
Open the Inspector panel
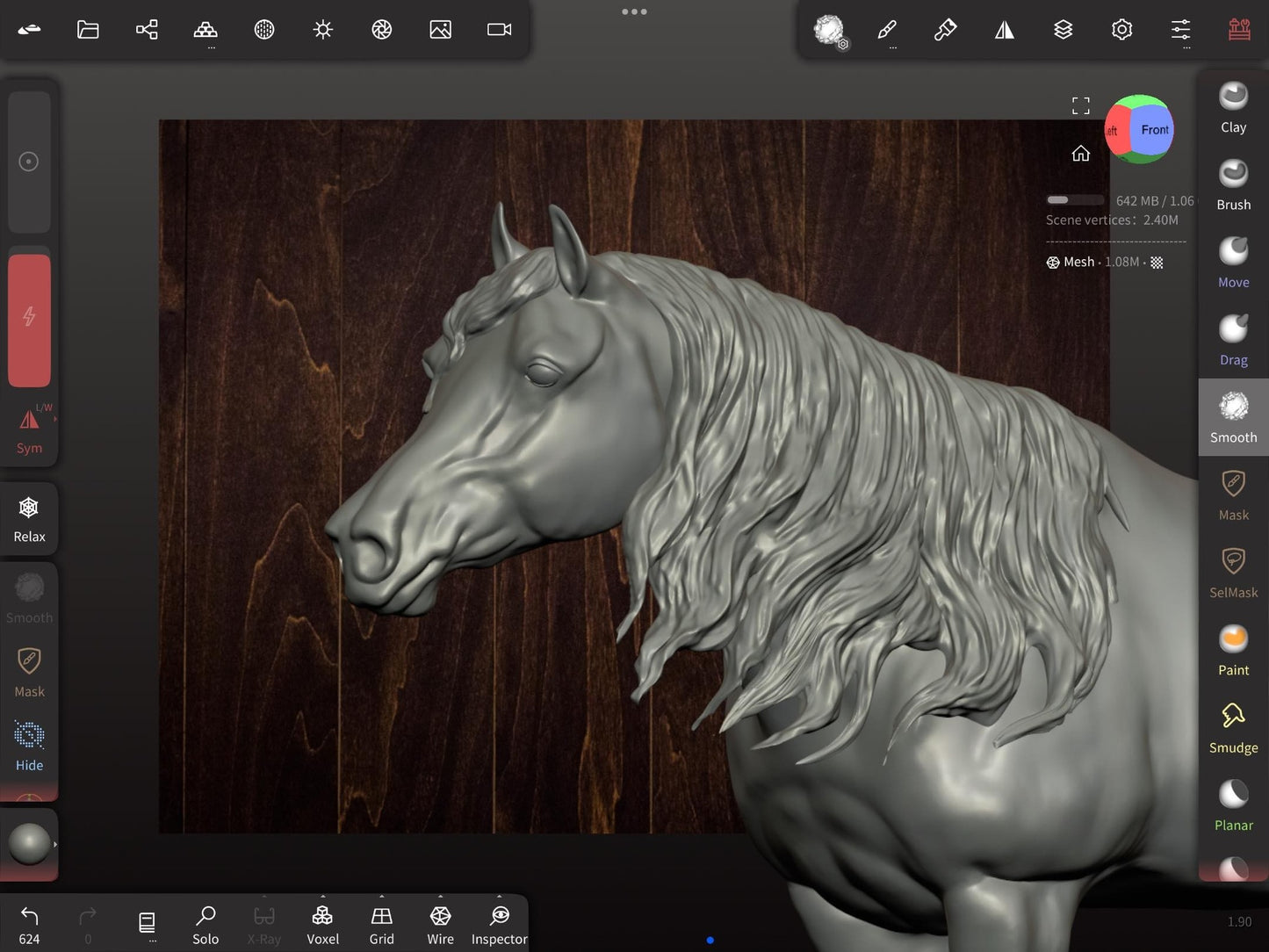pyautogui.click(x=499, y=923)
